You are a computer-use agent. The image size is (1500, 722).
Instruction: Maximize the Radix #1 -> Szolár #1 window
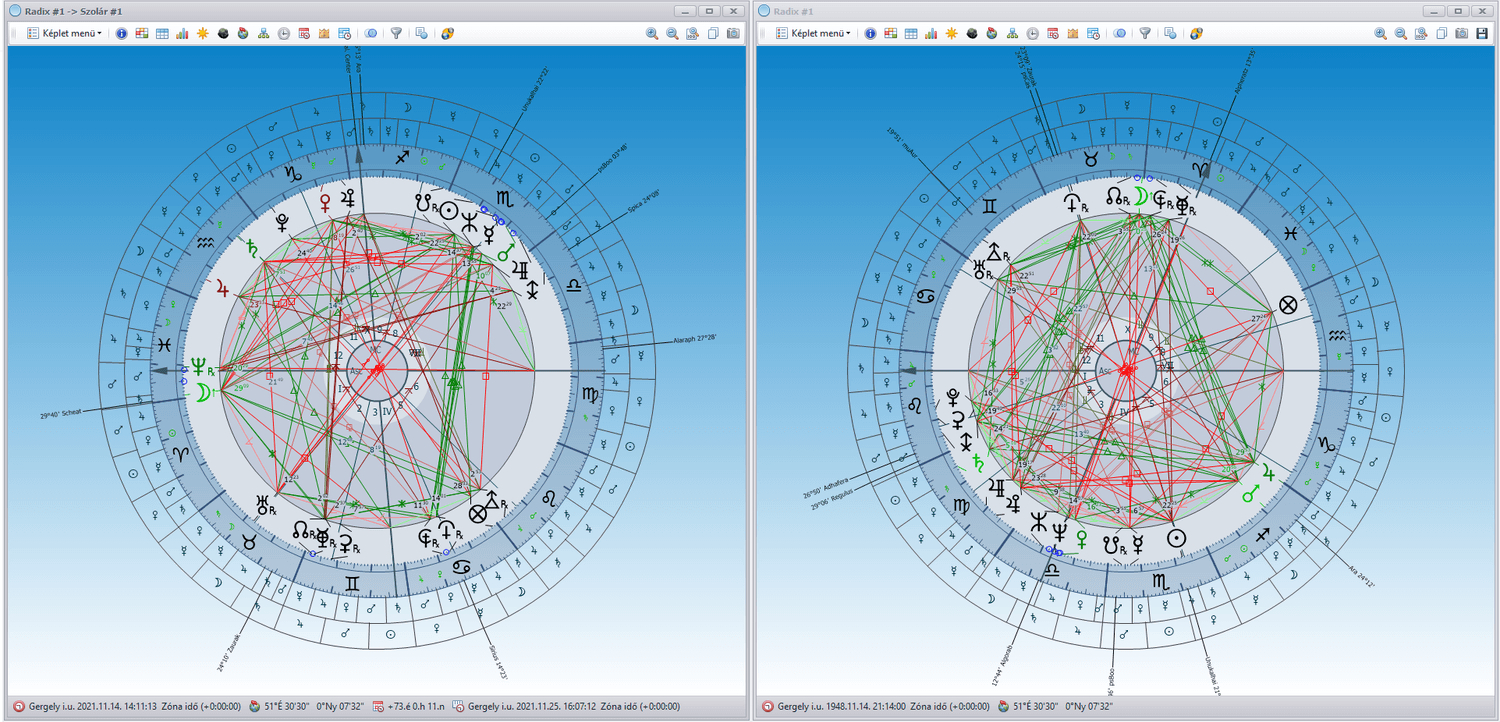pos(709,10)
